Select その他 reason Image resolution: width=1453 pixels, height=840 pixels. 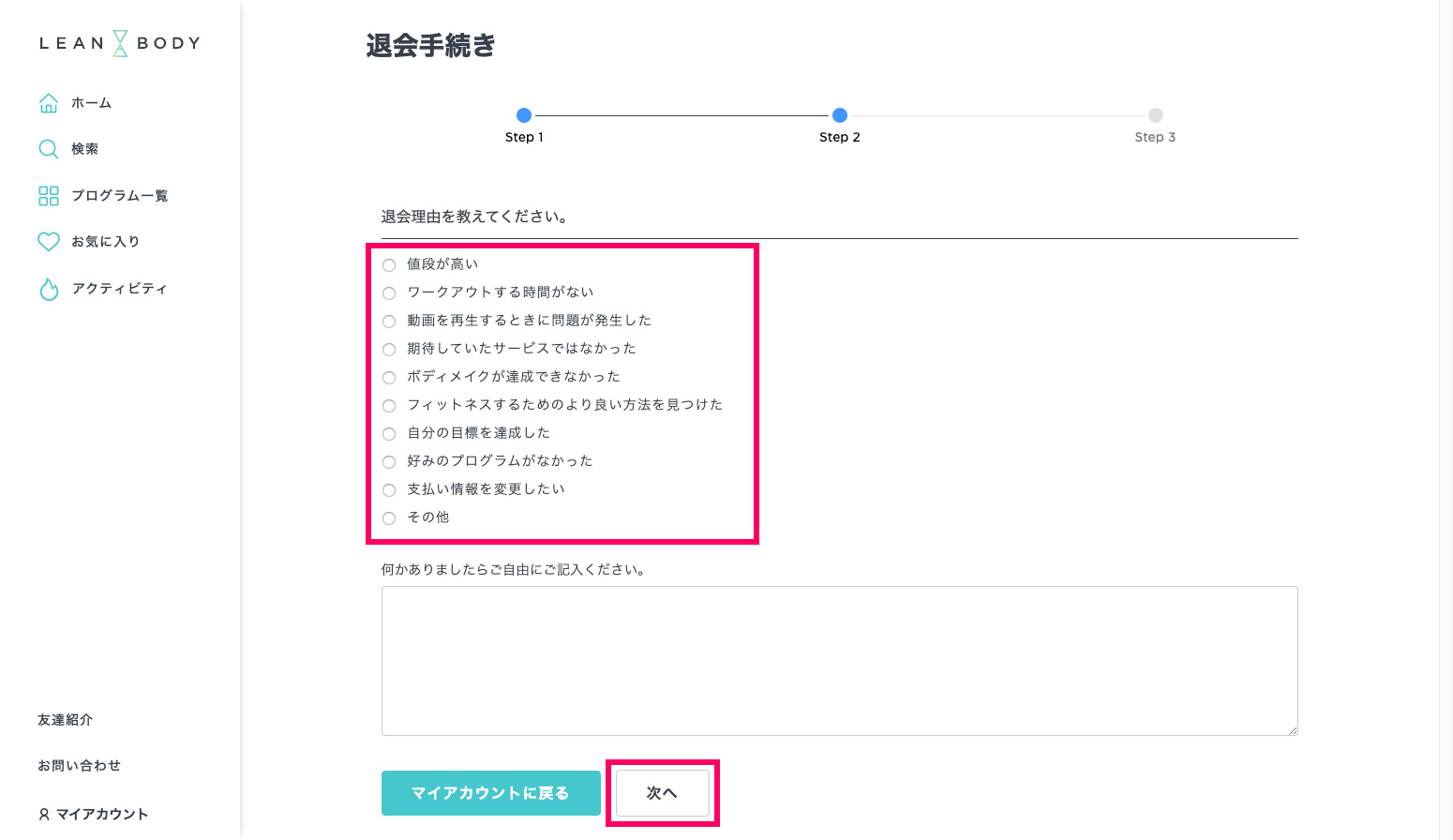(389, 518)
